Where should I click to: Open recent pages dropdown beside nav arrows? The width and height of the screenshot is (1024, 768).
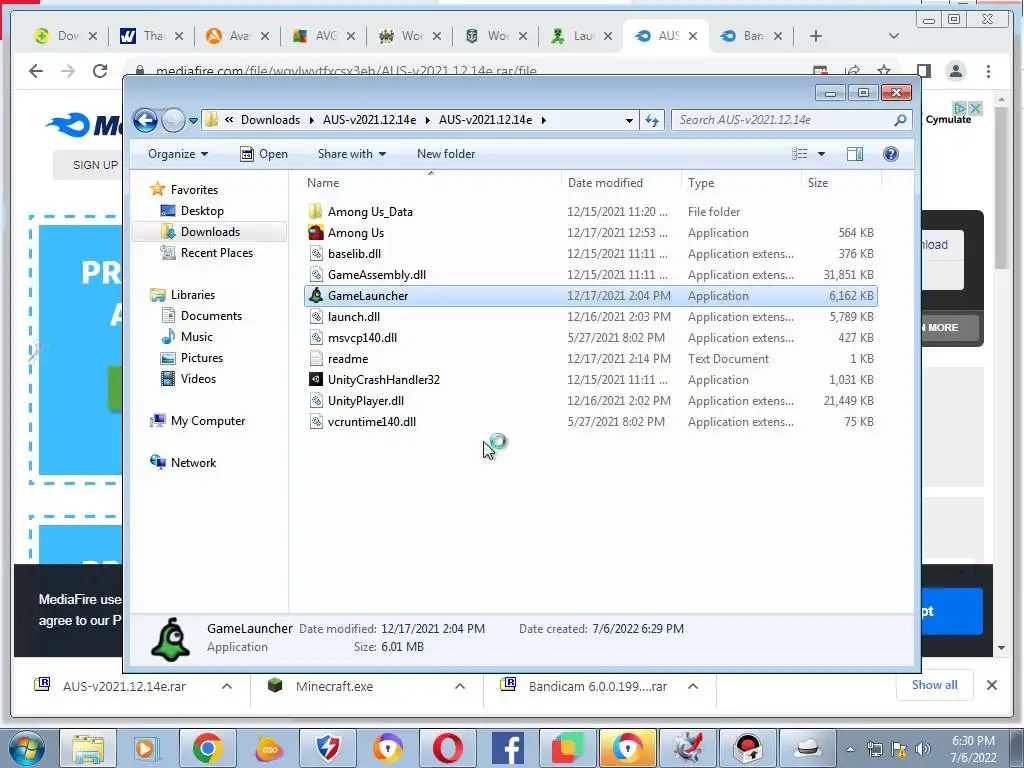pos(193,121)
